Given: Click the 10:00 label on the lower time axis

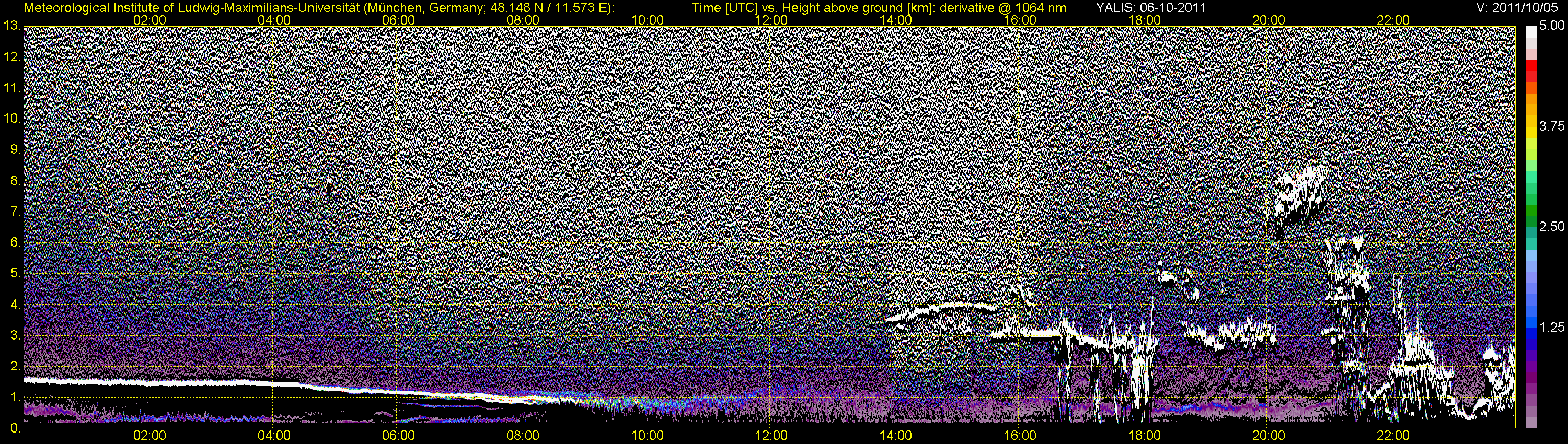Looking at the screenshot, I should click(x=647, y=436).
